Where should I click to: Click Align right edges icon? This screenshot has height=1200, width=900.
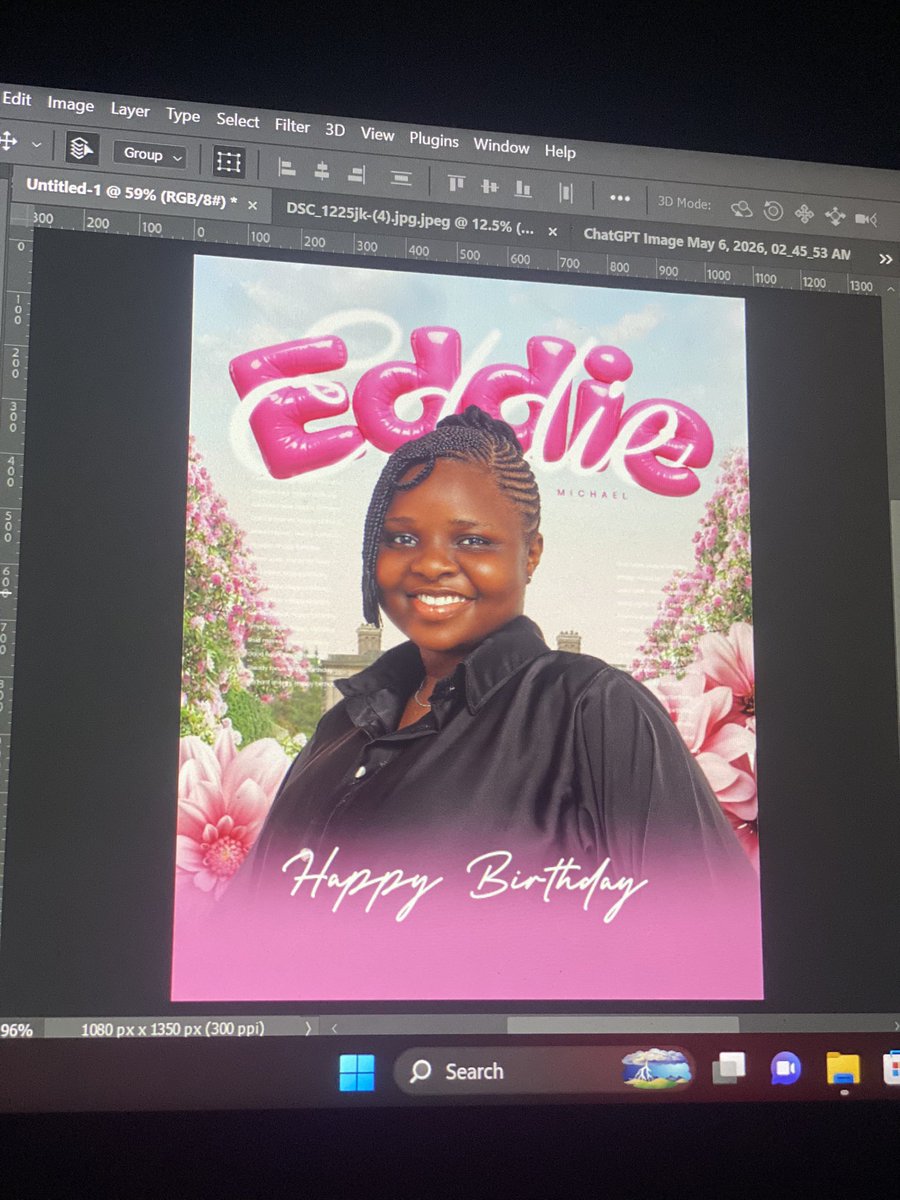click(356, 173)
